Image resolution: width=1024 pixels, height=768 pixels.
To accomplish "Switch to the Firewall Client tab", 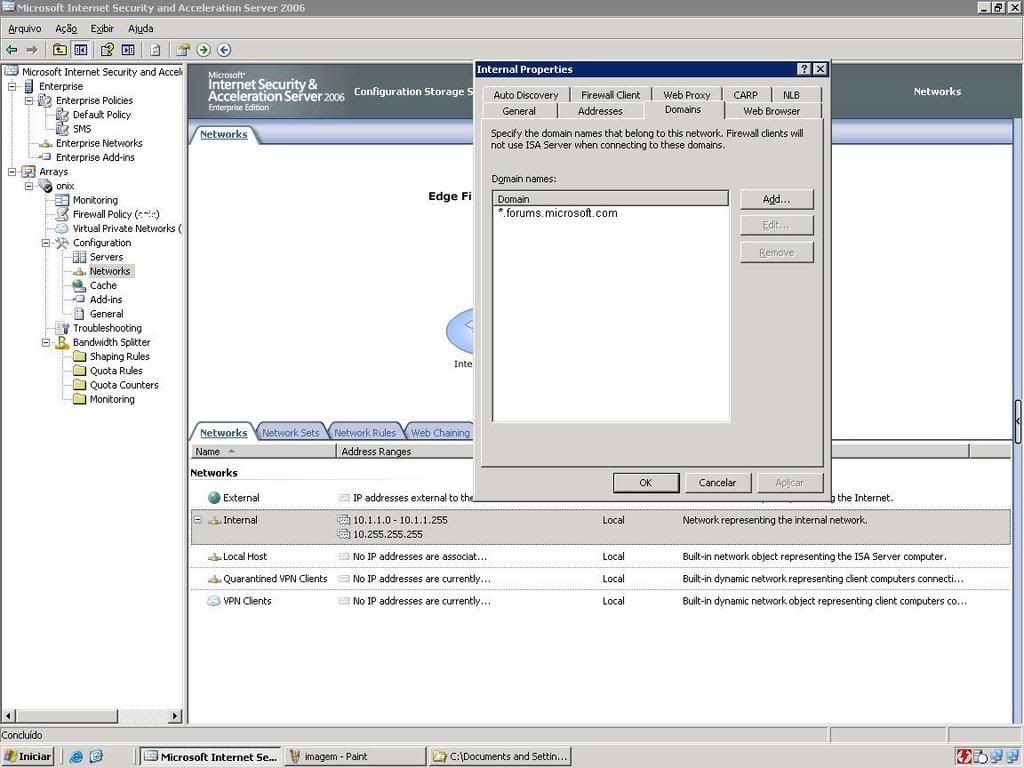I will [611, 95].
